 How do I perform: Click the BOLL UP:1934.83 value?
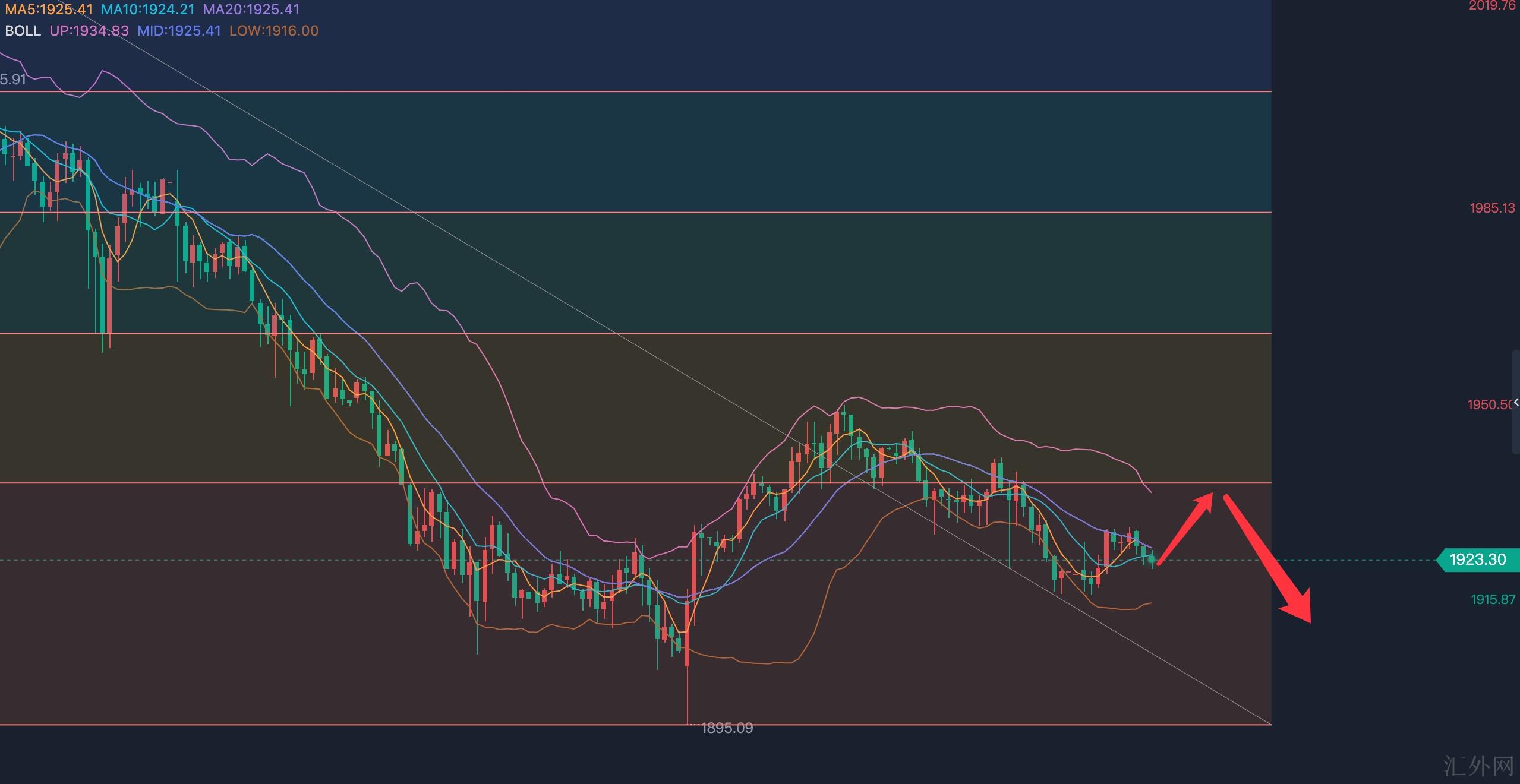tap(89, 31)
